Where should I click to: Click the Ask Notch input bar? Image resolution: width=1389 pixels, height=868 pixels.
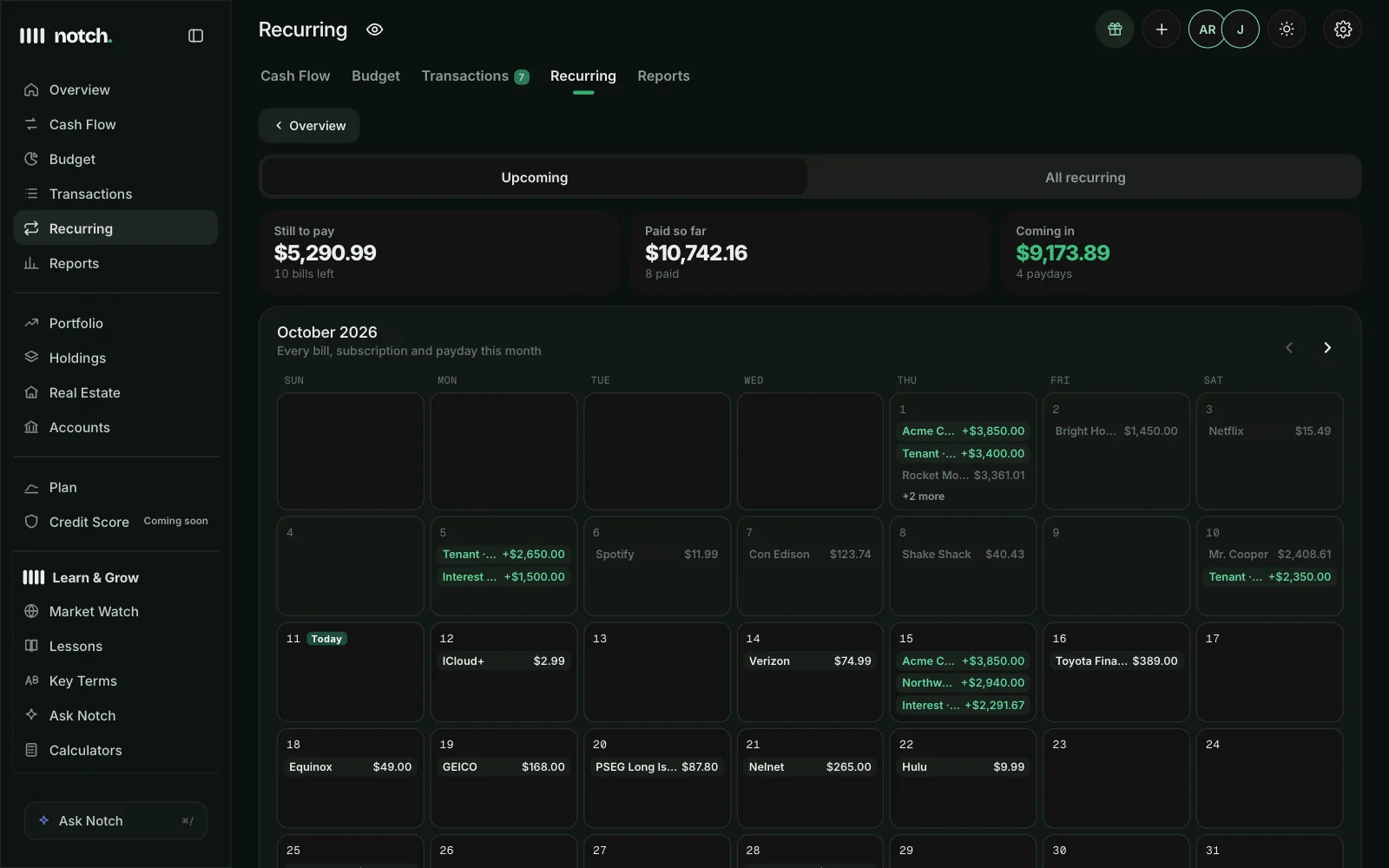115,820
